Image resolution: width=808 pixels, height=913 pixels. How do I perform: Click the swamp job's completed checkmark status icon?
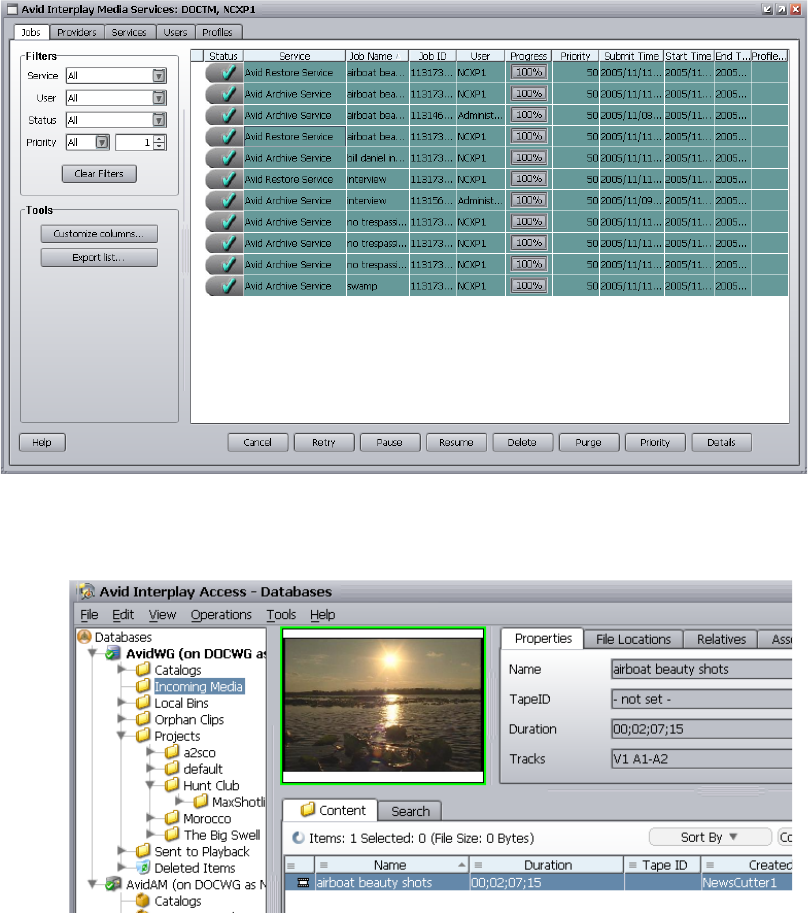coord(225,286)
